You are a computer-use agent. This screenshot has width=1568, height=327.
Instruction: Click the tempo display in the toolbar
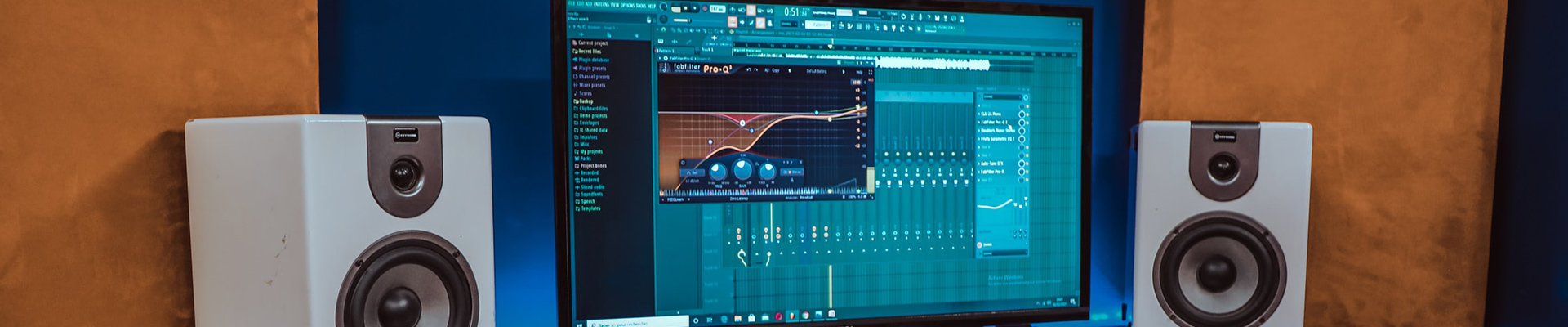716,9
